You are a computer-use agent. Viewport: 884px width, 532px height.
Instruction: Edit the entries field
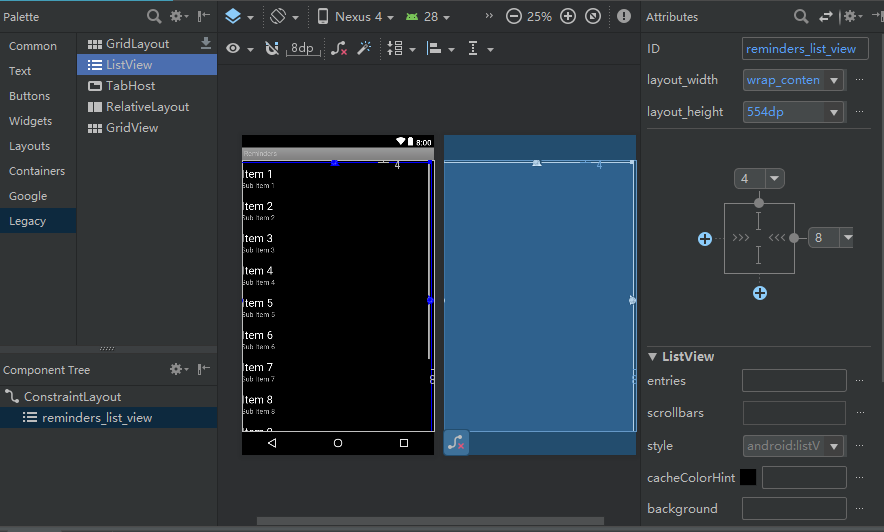coord(794,380)
